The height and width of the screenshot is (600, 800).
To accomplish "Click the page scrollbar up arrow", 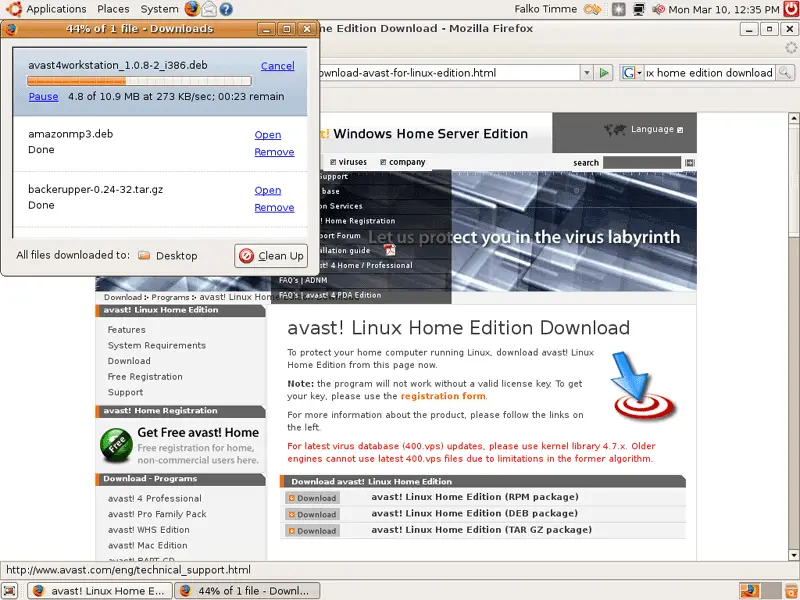I will (x=793, y=118).
